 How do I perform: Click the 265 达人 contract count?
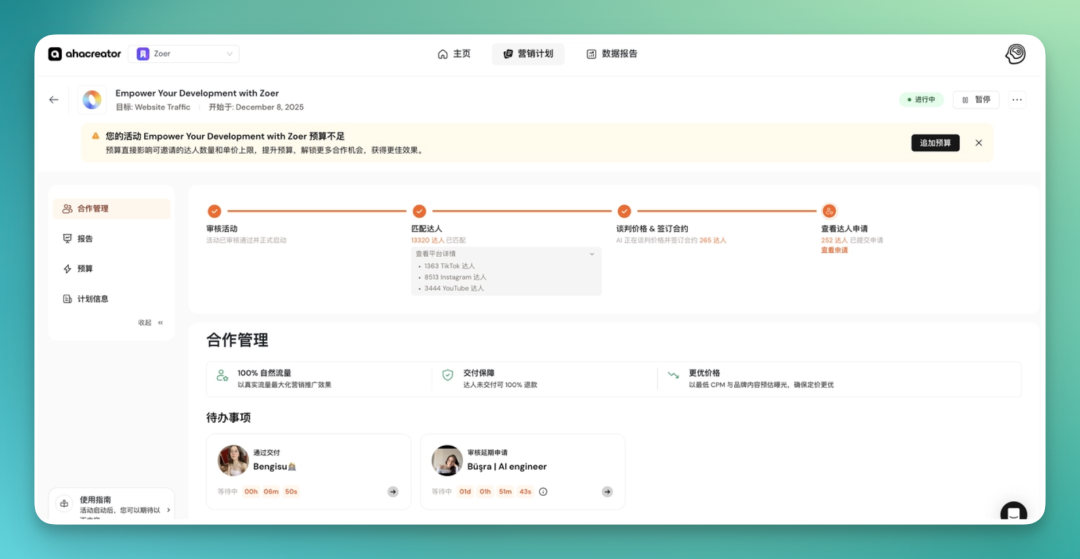pos(713,240)
